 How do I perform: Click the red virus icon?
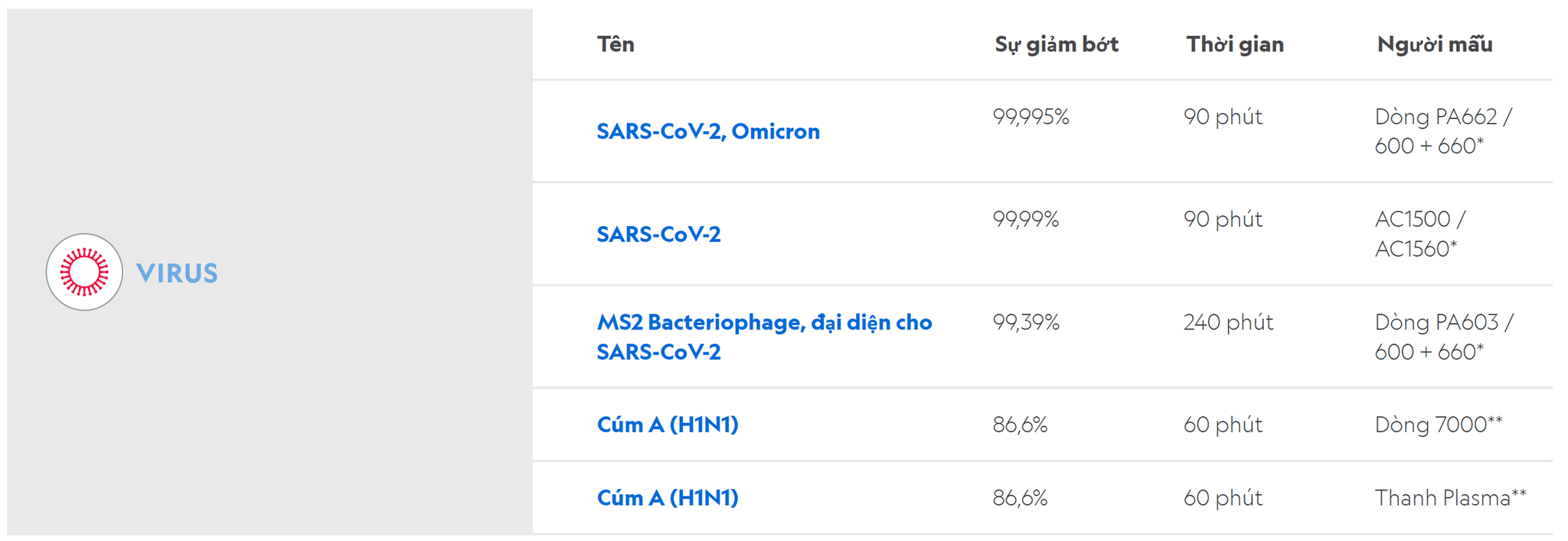click(84, 272)
